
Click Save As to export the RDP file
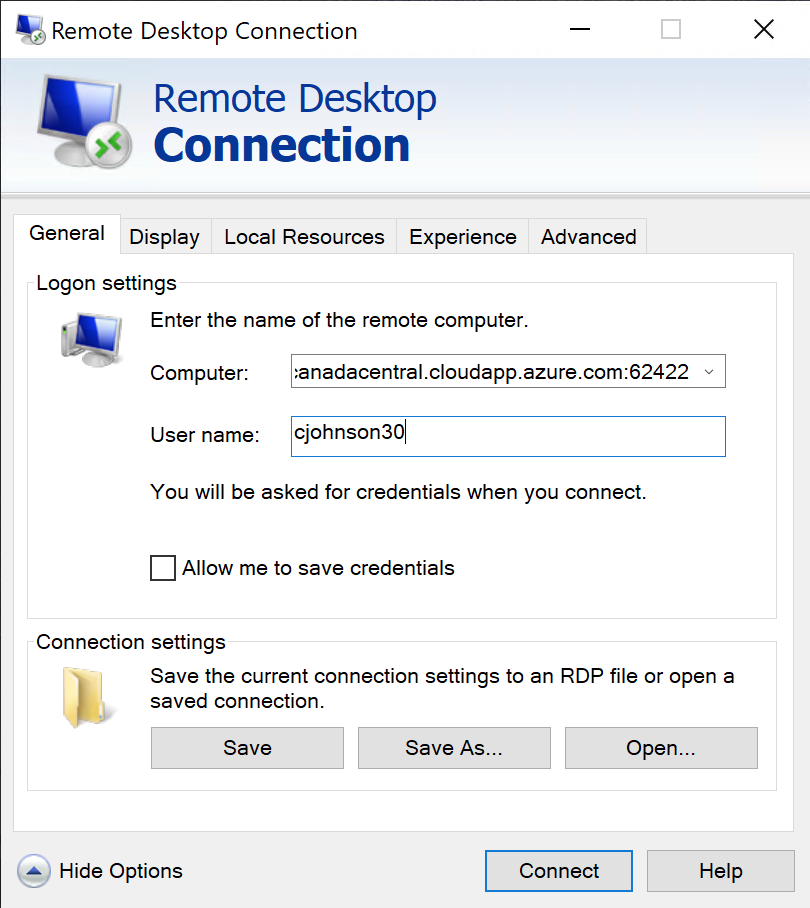click(453, 747)
